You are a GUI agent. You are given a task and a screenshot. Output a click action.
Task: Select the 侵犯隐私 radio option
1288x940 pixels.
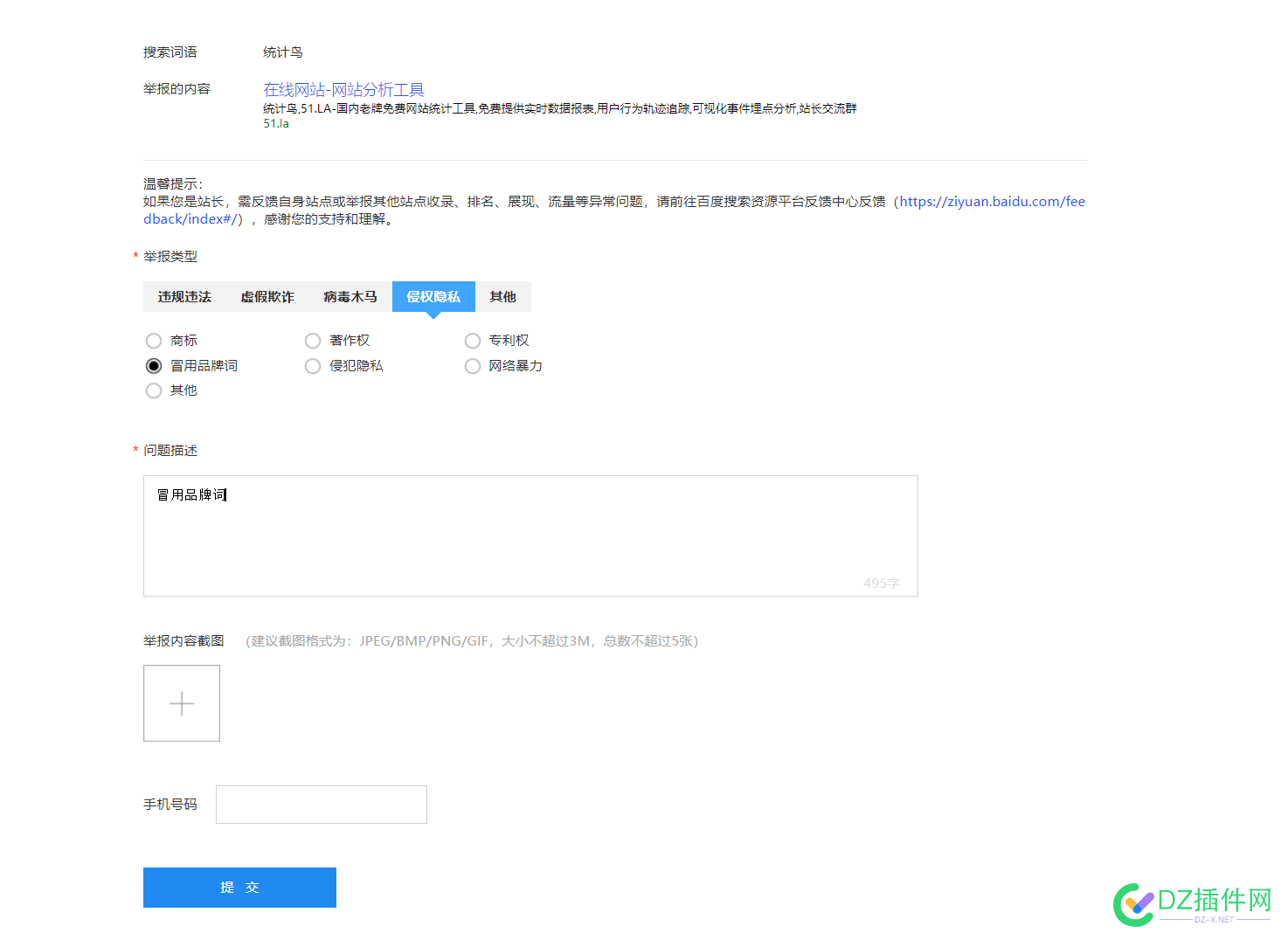click(x=313, y=366)
